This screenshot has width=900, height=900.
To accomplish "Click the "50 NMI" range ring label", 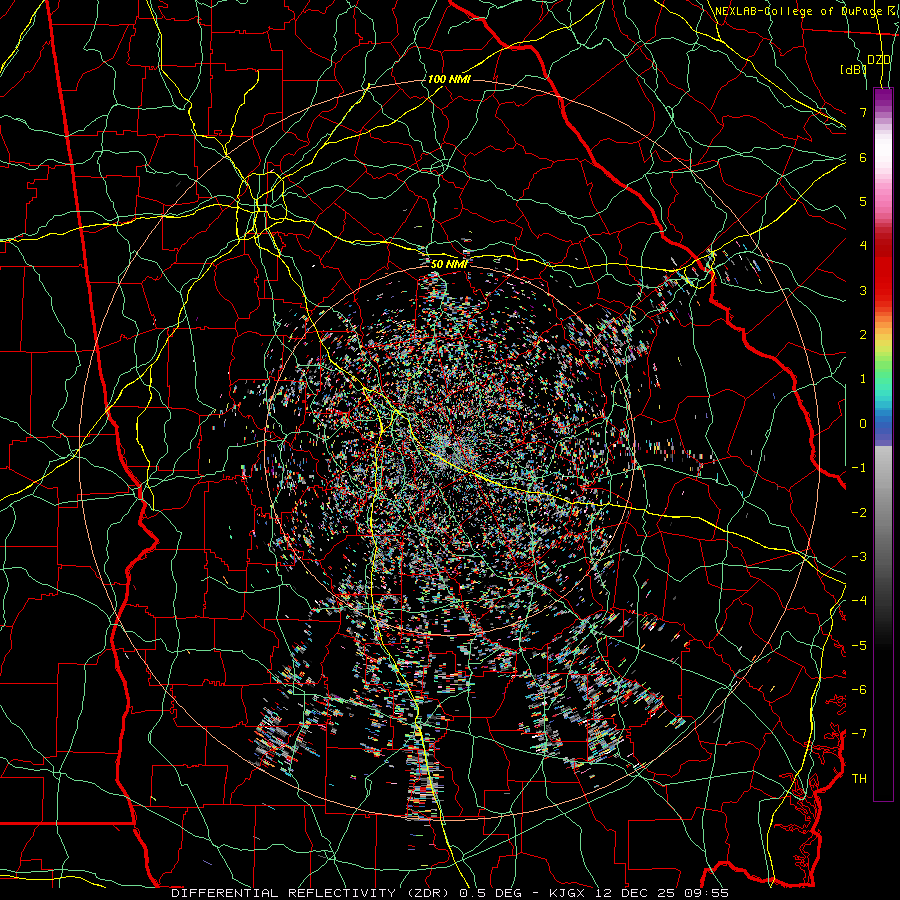I will coord(449,264).
